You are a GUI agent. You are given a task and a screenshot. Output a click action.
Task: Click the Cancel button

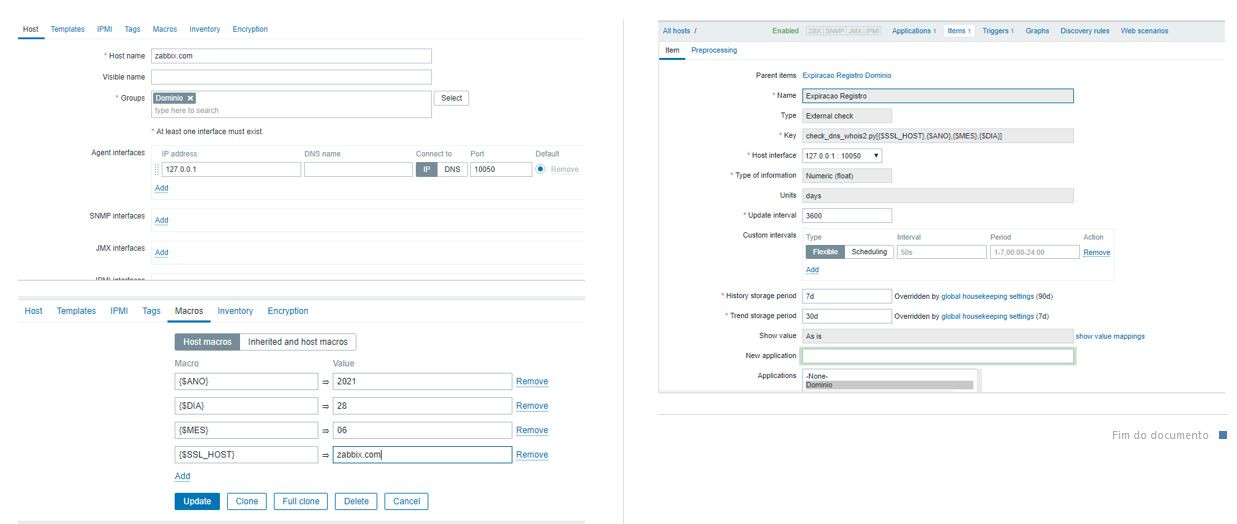pyautogui.click(x=407, y=501)
